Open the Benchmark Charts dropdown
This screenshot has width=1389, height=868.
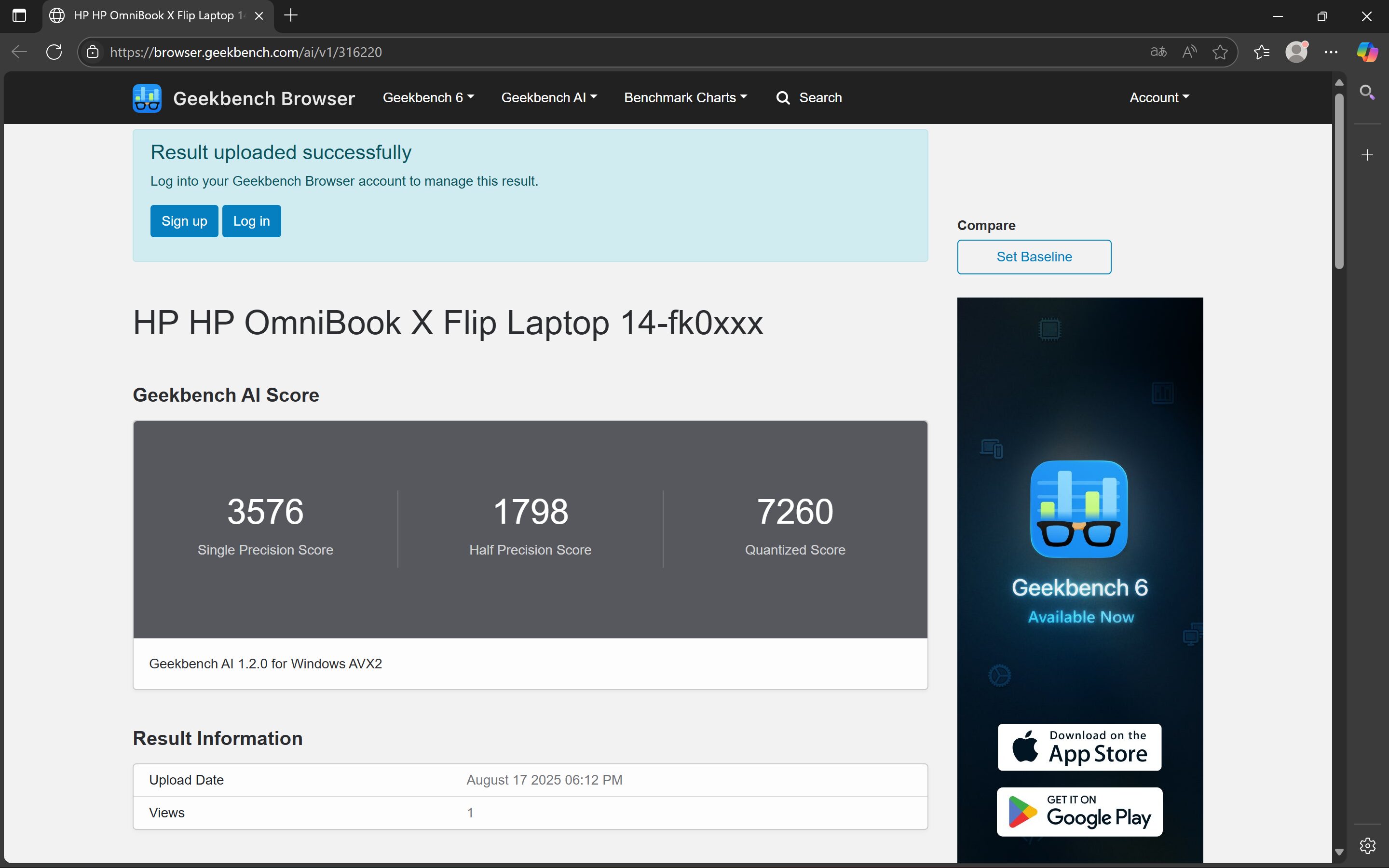tap(685, 97)
